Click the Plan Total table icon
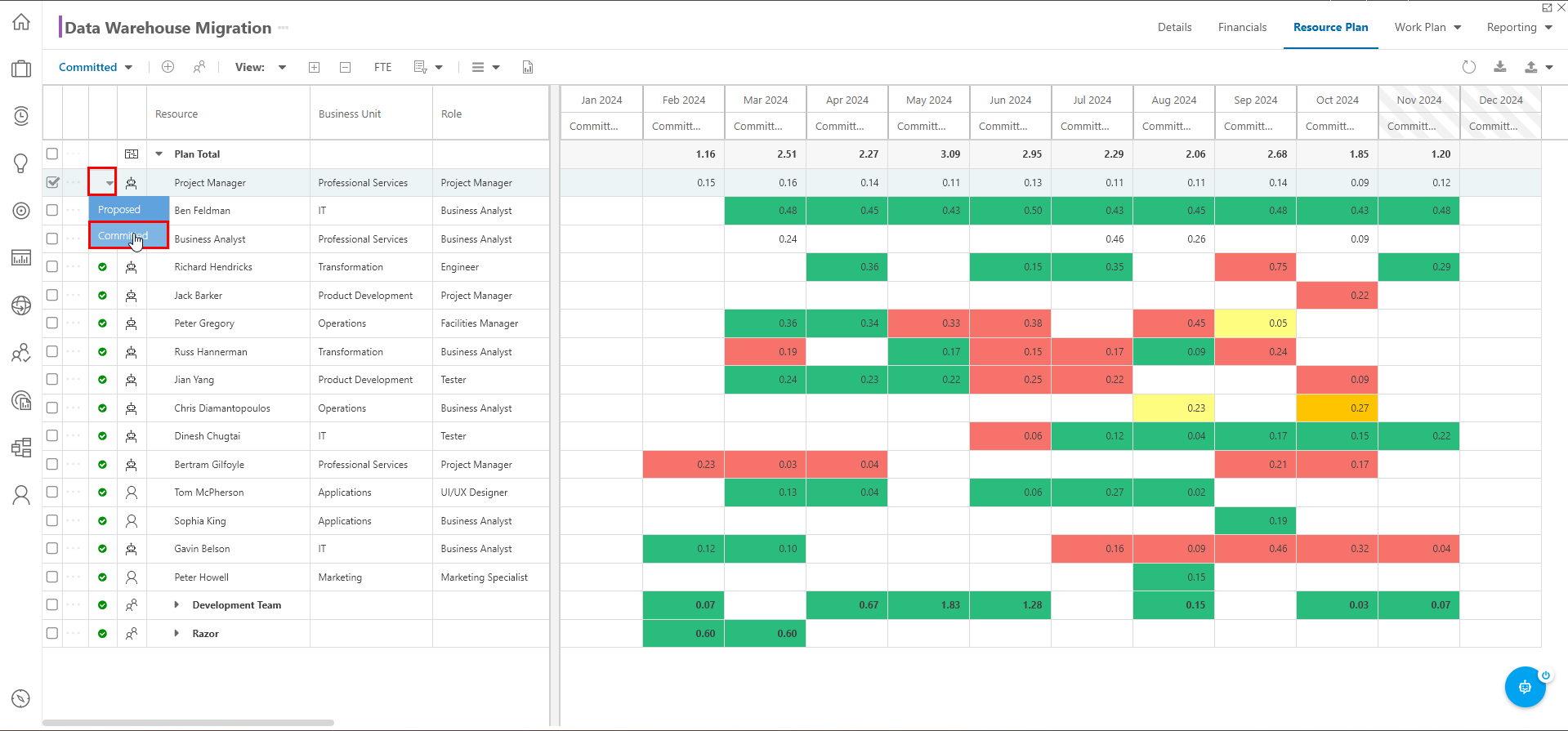The width and height of the screenshot is (1568, 731). [132, 154]
